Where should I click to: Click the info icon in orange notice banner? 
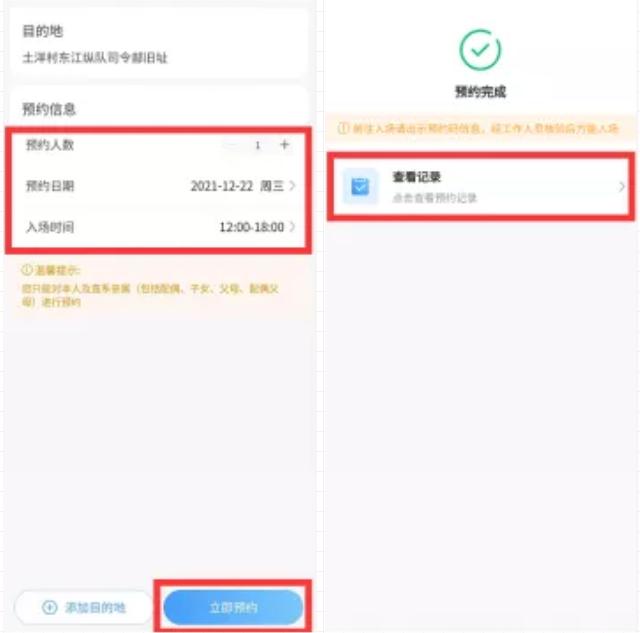[x=343, y=129]
